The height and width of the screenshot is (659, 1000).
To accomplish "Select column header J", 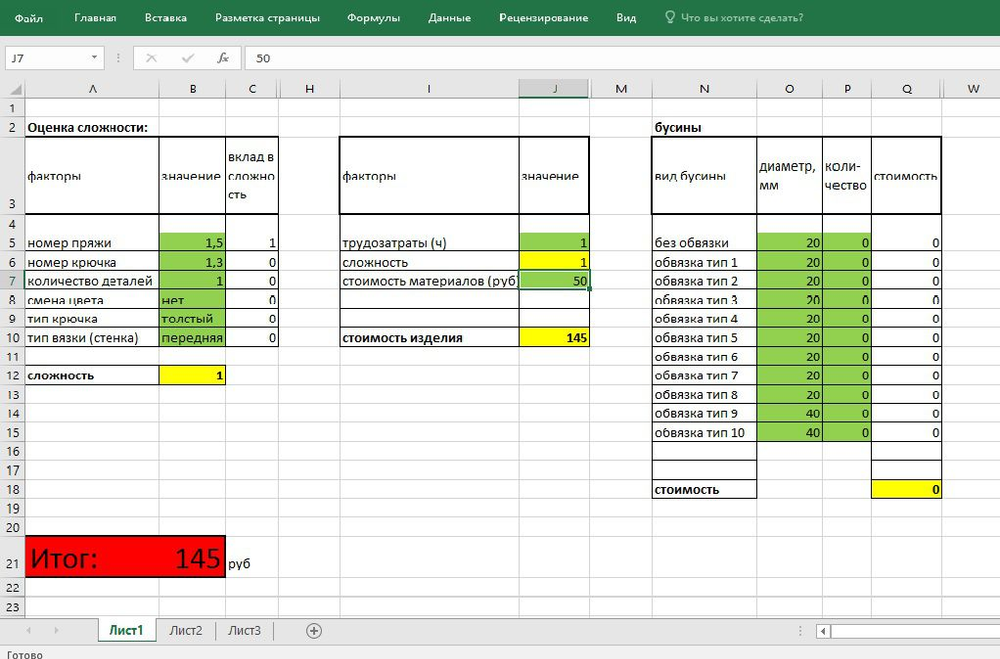I will point(554,89).
